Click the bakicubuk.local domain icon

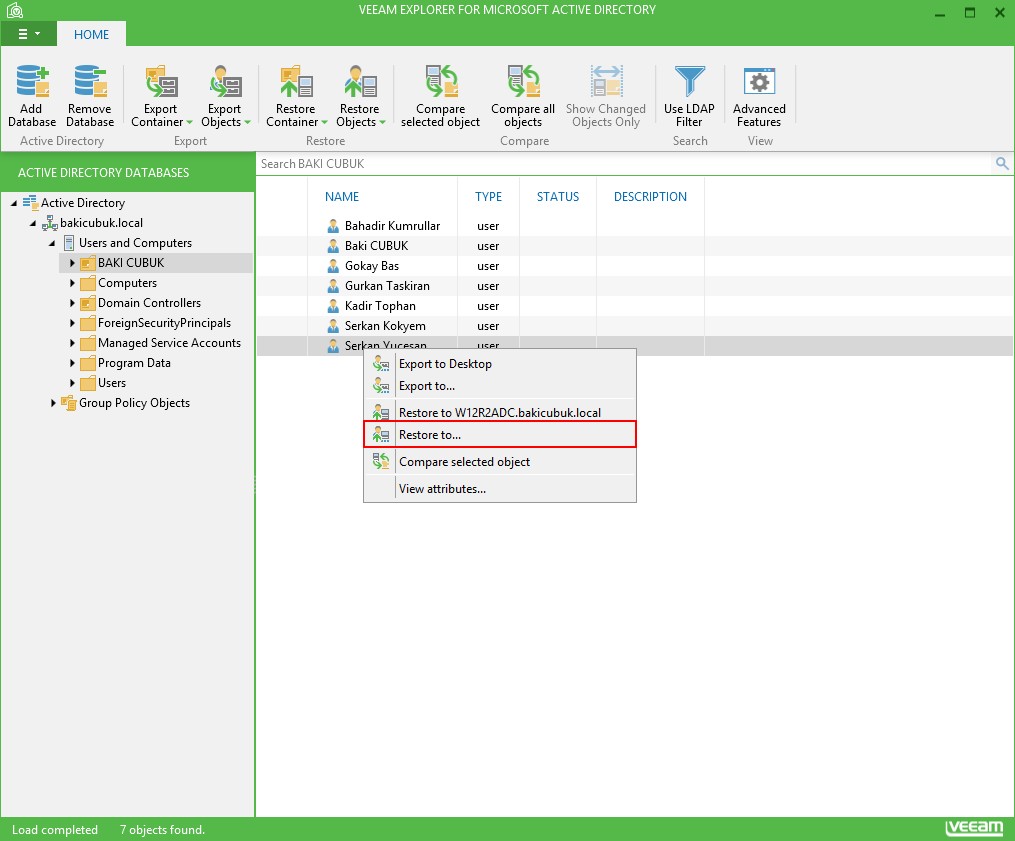[49, 223]
